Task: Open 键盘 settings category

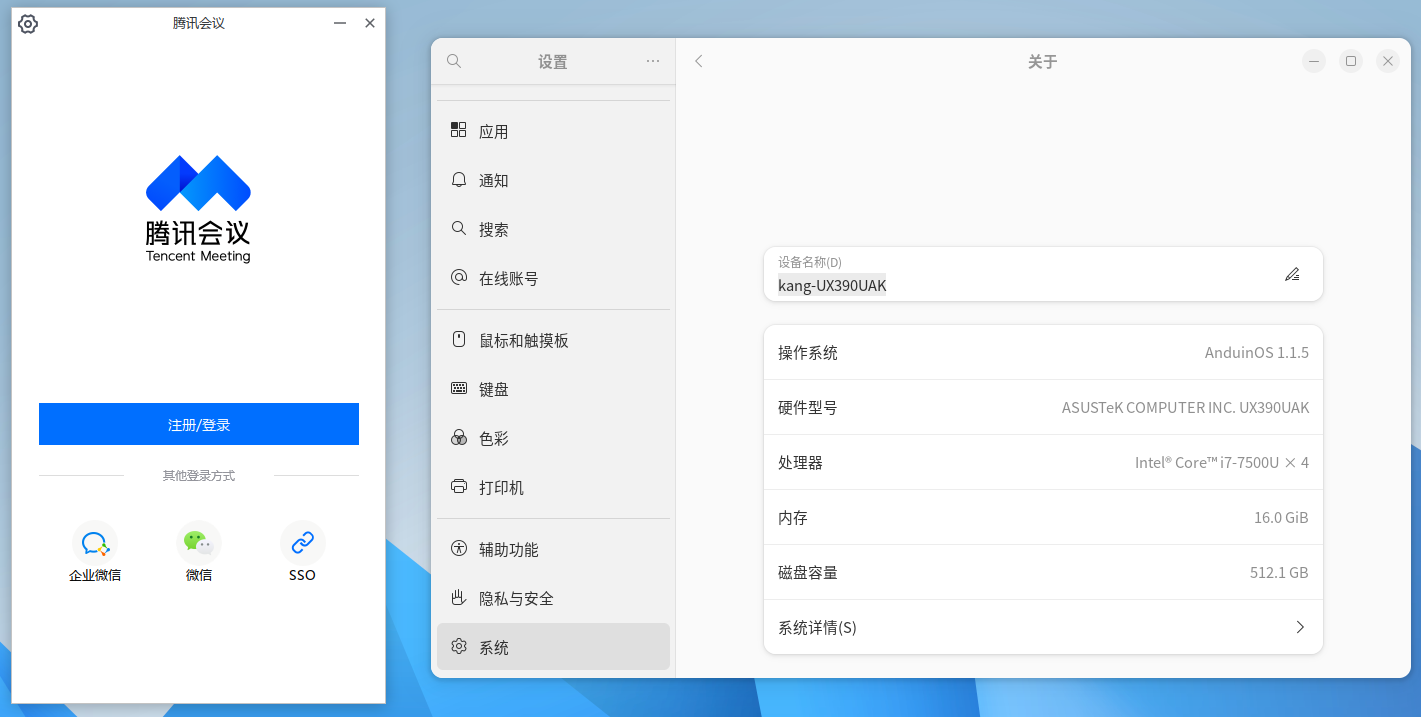Action: (553, 389)
